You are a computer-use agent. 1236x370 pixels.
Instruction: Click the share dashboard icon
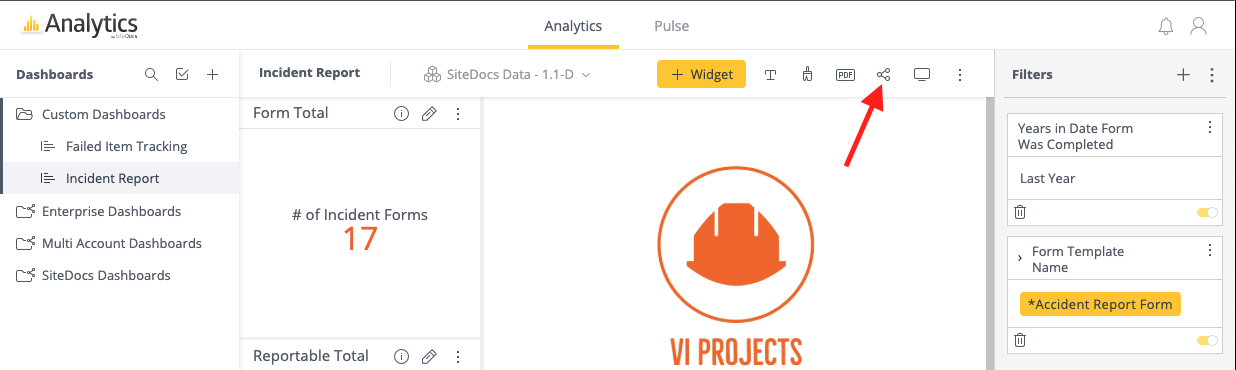pyautogui.click(x=883, y=74)
